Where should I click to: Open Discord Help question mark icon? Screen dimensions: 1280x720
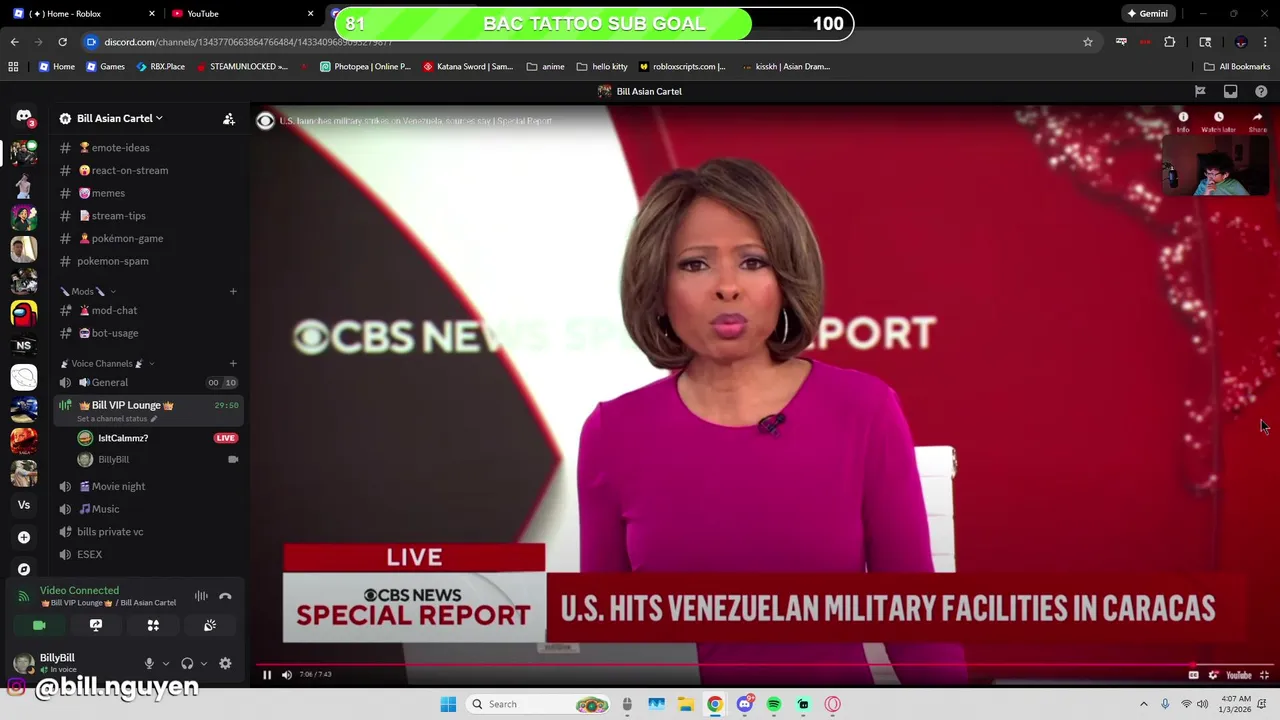[x=1261, y=91]
